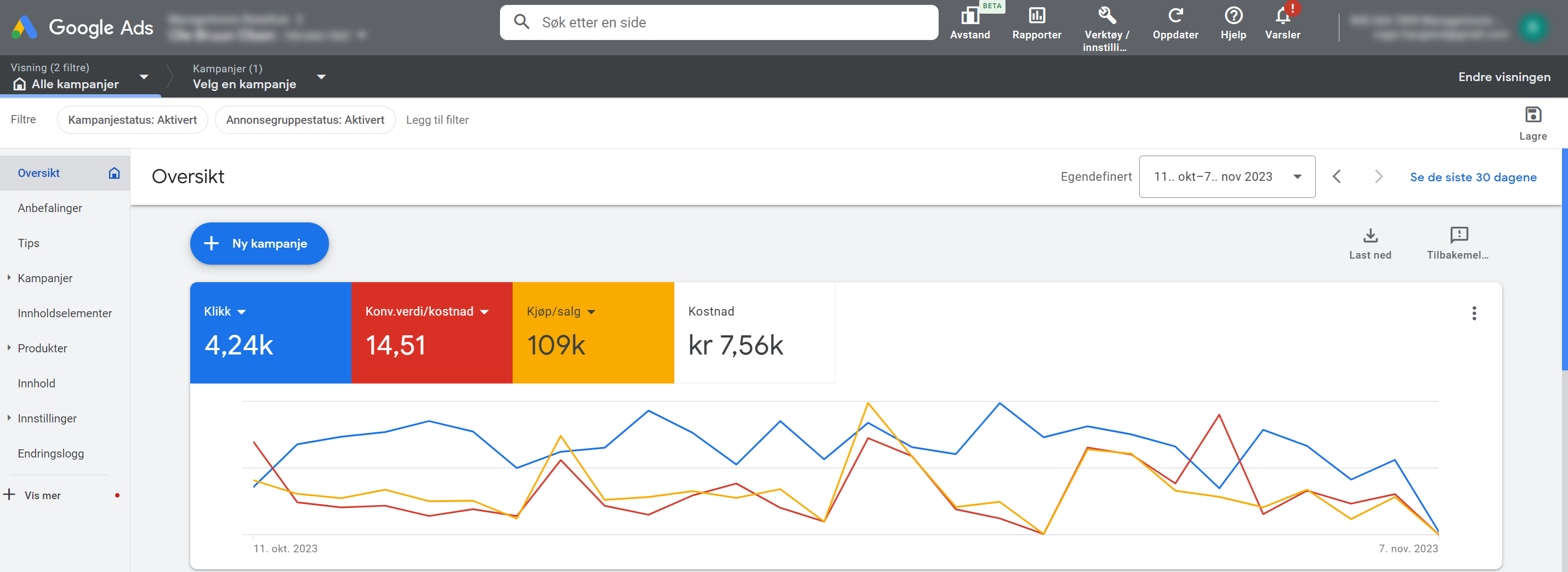Click the Søk etter en side search field
The image size is (1568, 572).
(x=718, y=22)
